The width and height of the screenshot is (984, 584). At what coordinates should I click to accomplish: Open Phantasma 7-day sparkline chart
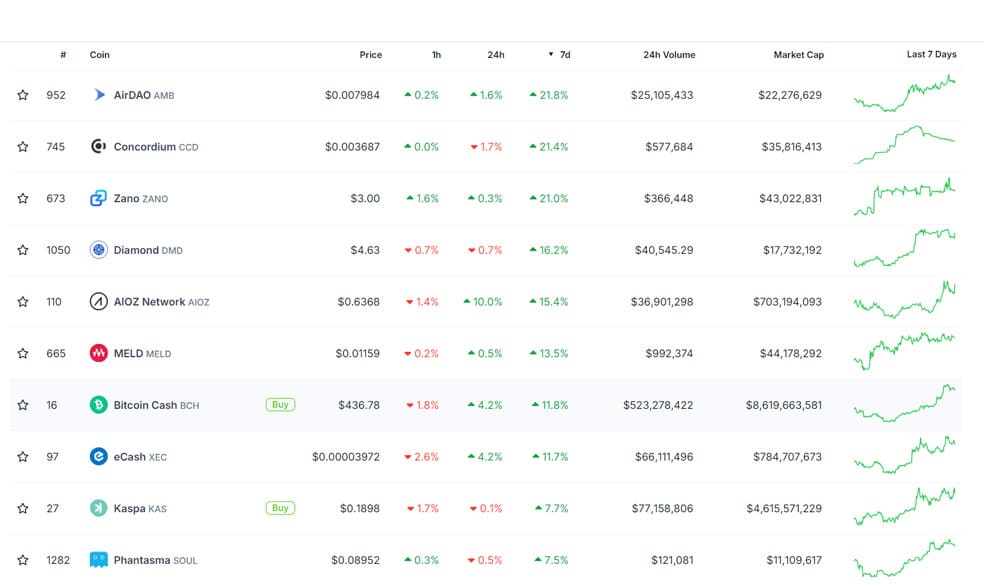(x=904, y=558)
